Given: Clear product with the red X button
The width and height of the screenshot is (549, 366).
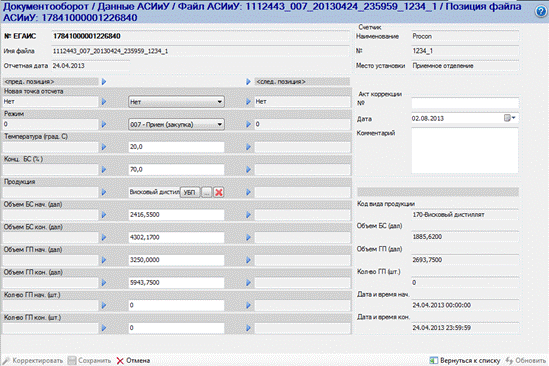Looking at the screenshot, I should pyautogui.click(x=219, y=192).
